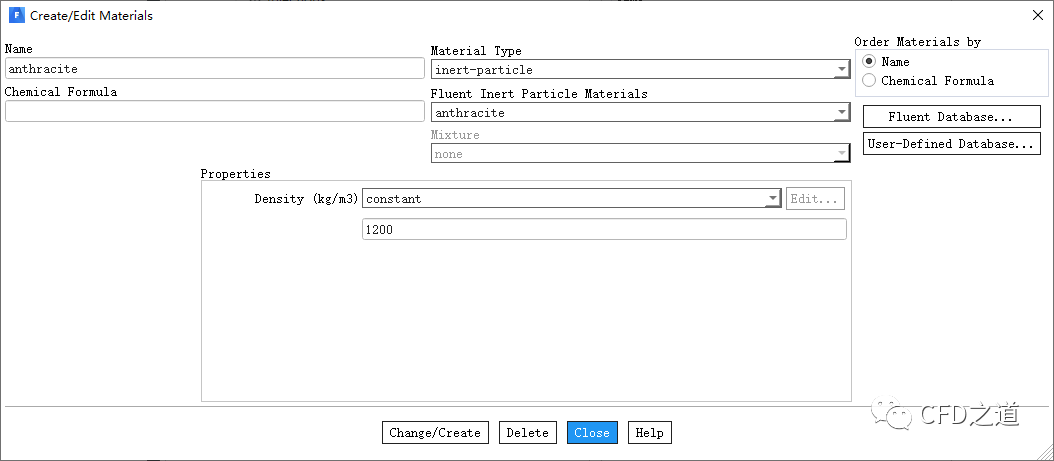Click the Delete button
Screen dimensions: 1054x461
pyautogui.click(x=527, y=433)
